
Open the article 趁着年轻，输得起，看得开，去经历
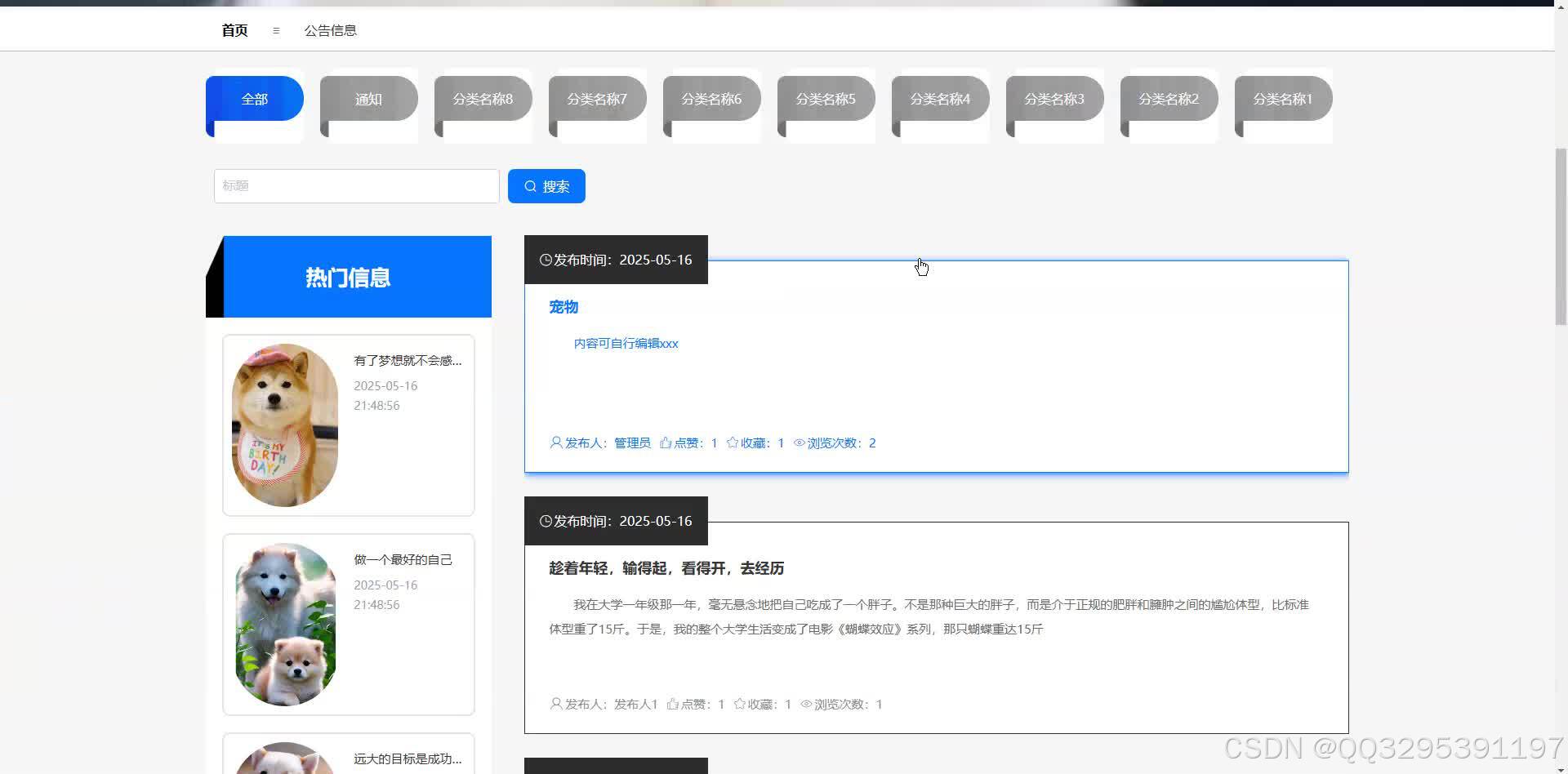pos(666,568)
